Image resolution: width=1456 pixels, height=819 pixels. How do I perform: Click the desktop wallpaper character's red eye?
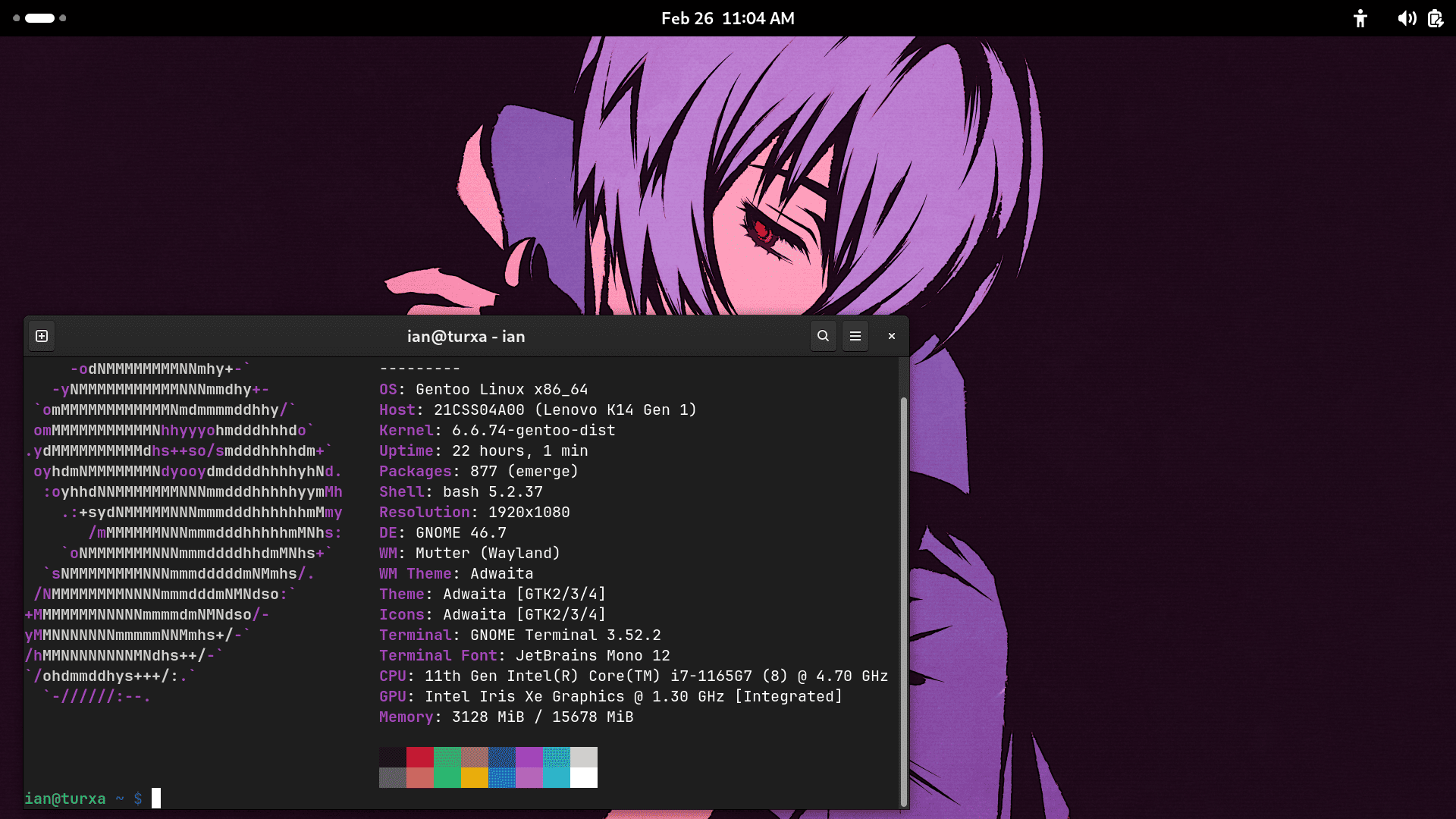click(x=761, y=227)
